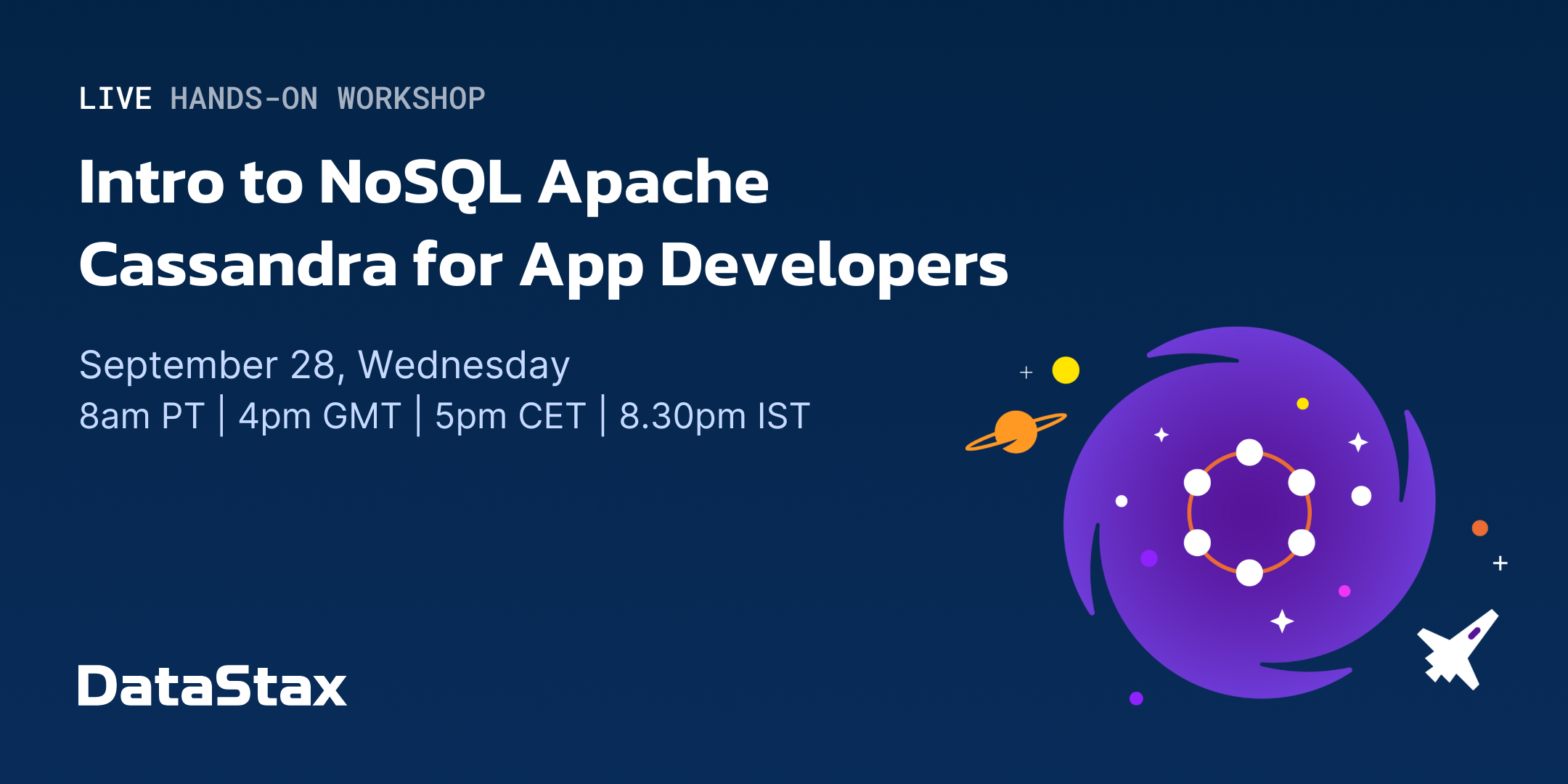The height and width of the screenshot is (784, 1568).
Task: Click the top white node of ring
Action: tap(1249, 452)
